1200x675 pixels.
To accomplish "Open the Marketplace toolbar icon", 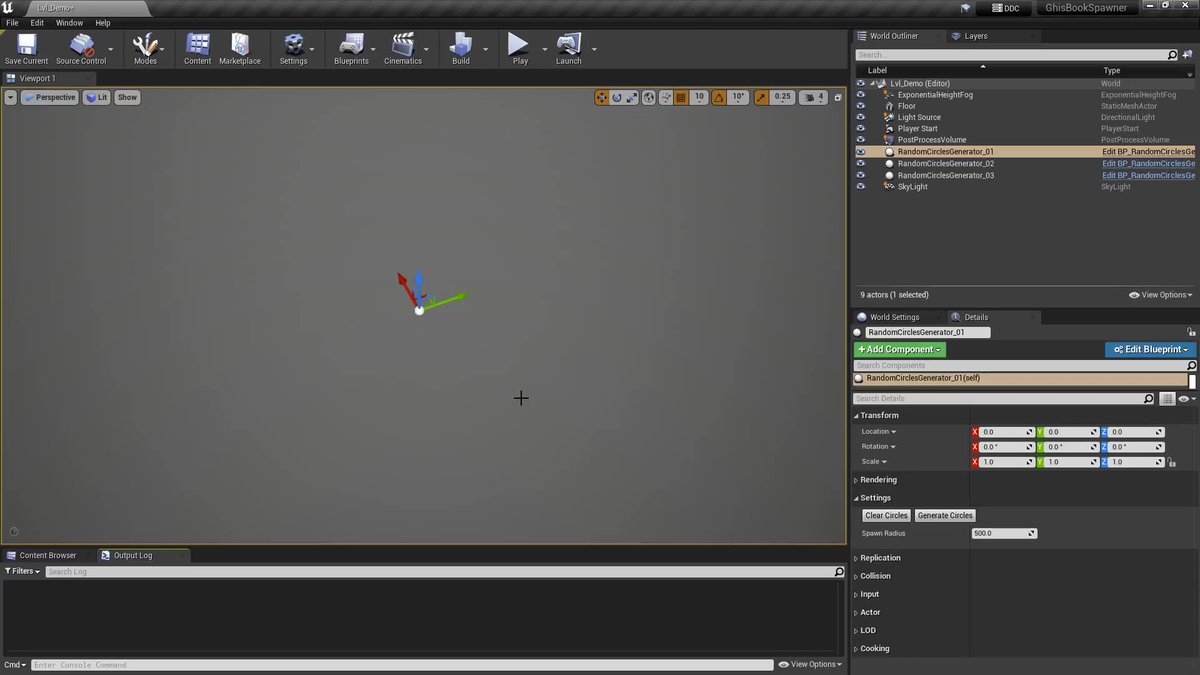I will [x=240, y=45].
